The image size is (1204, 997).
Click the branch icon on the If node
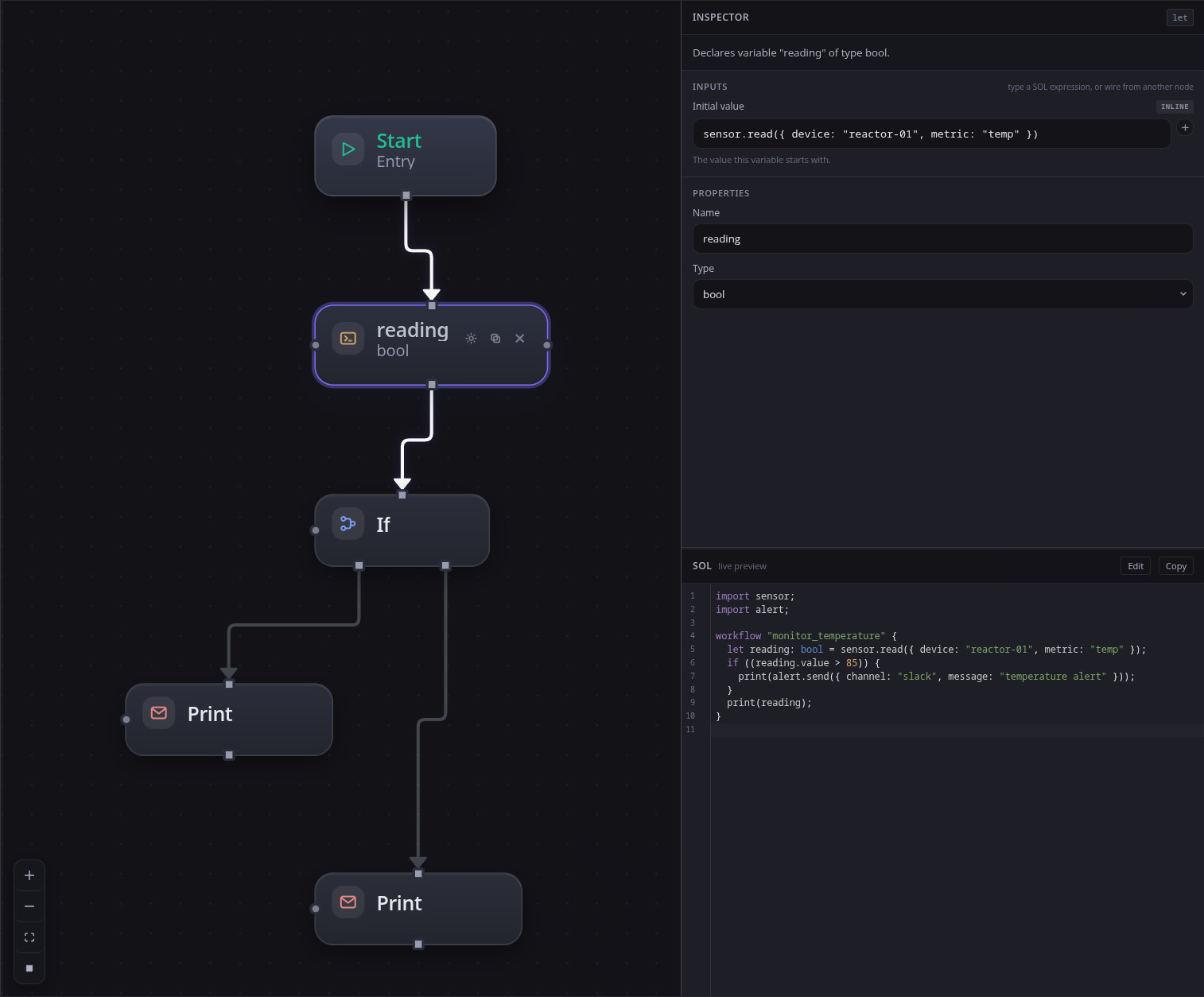(x=348, y=524)
